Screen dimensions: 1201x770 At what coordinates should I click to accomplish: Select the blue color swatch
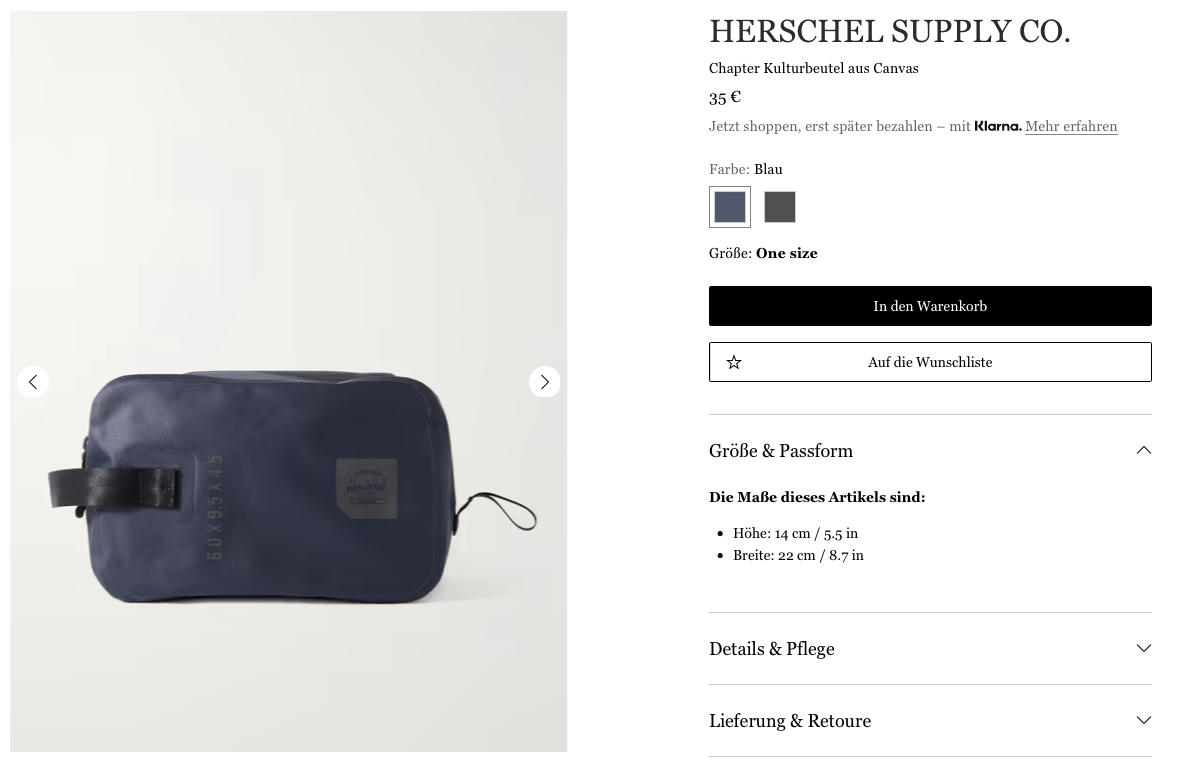click(730, 207)
